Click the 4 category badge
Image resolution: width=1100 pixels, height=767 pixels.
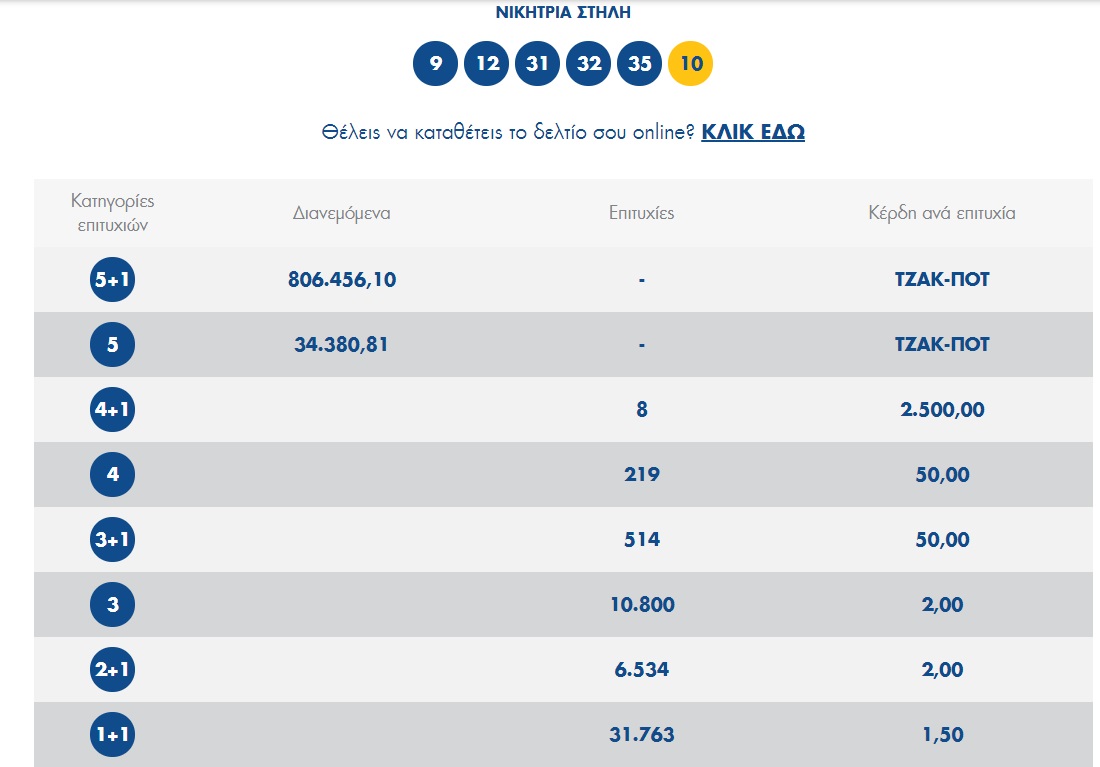[x=112, y=475]
